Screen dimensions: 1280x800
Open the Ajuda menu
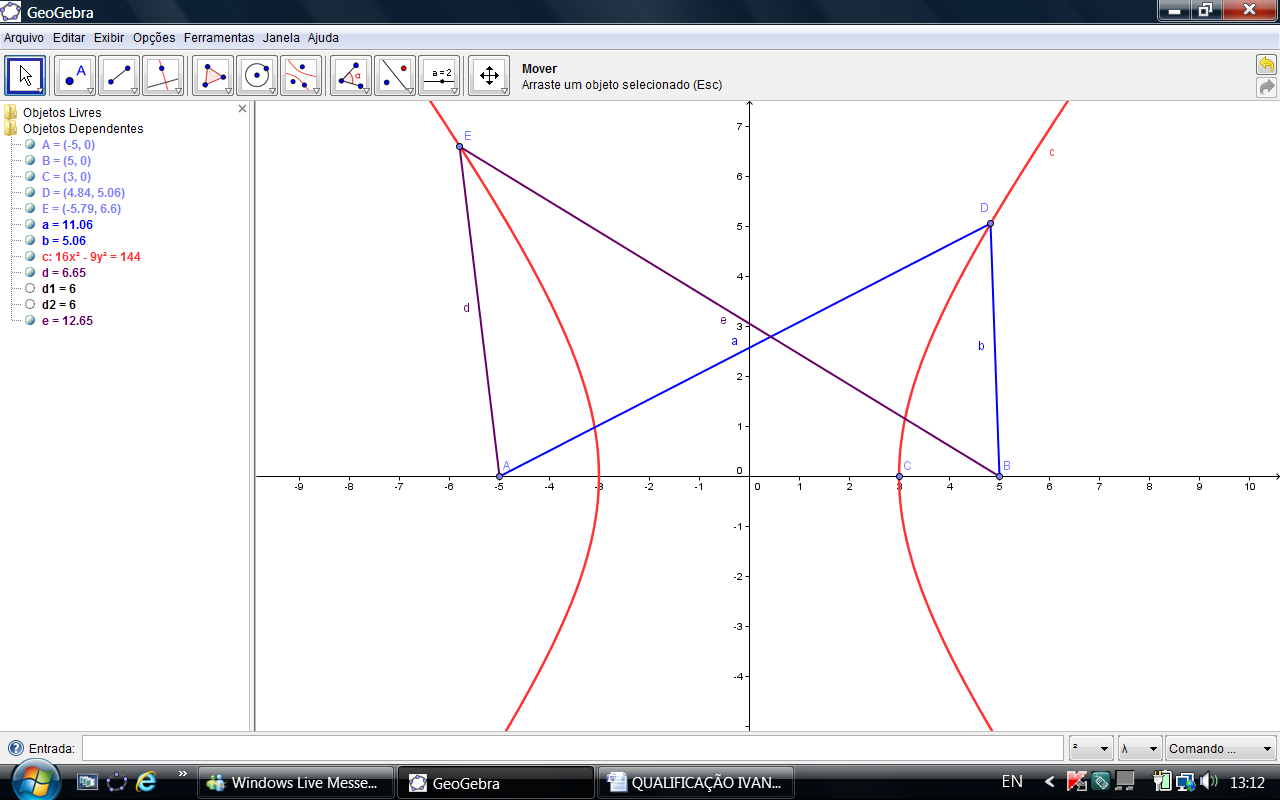(x=323, y=38)
